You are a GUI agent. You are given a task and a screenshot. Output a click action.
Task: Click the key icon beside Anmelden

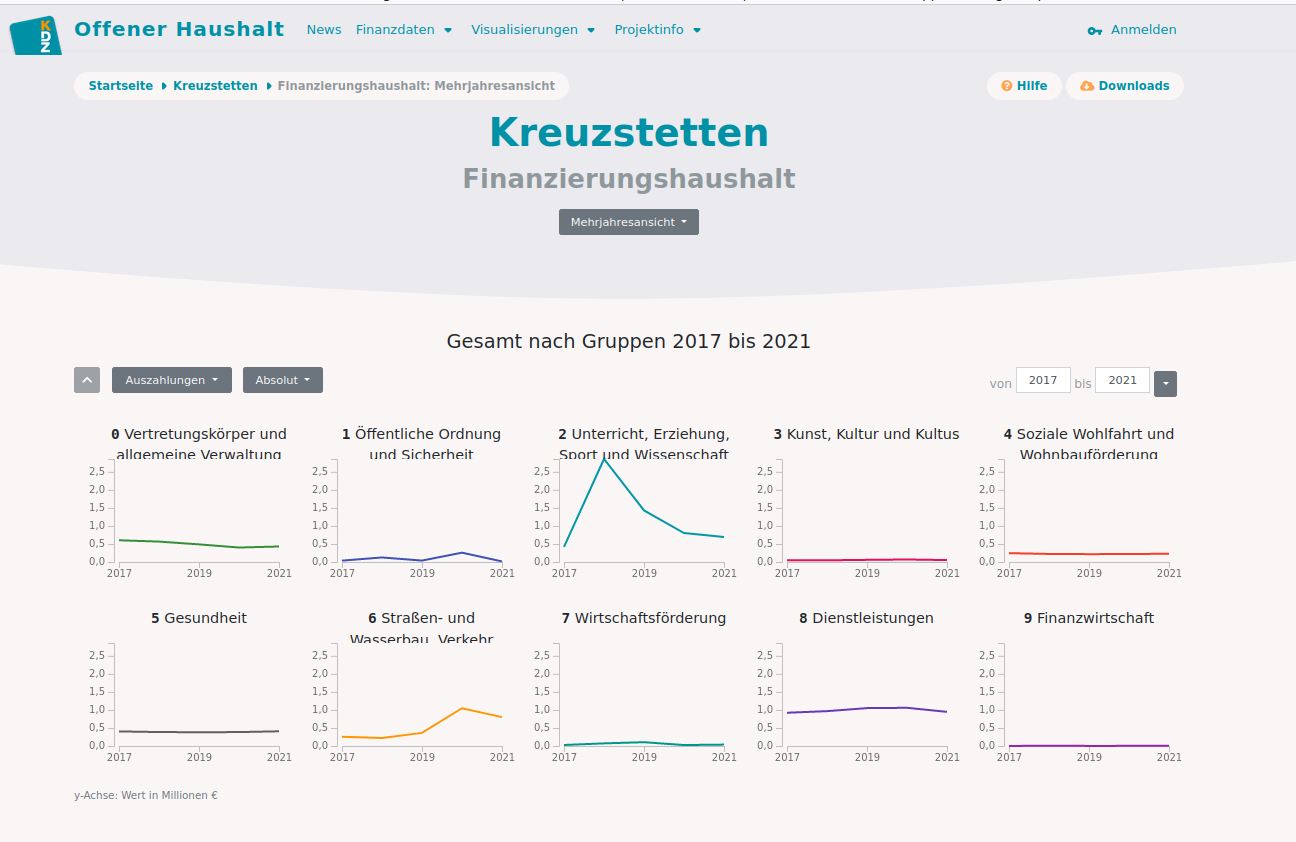coord(1094,31)
